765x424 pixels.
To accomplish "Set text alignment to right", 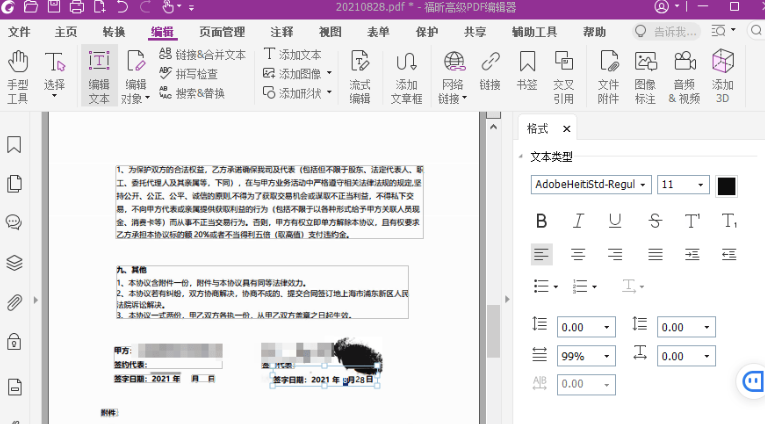I will click(615, 254).
